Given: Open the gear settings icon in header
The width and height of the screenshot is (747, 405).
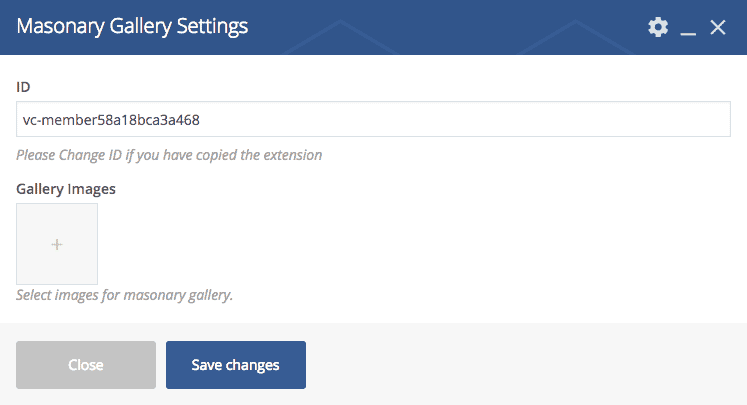Looking at the screenshot, I should (657, 27).
